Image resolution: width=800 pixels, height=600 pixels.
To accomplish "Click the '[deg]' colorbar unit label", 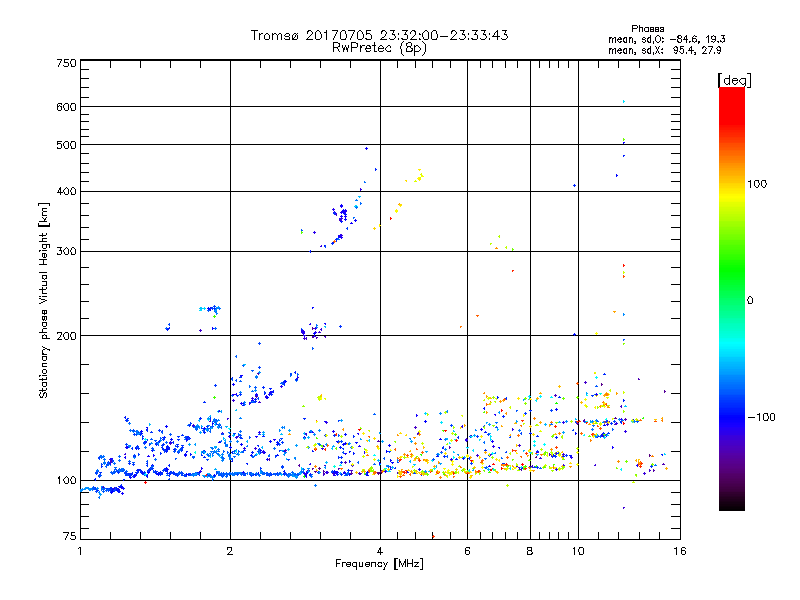I will click(734, 80).
